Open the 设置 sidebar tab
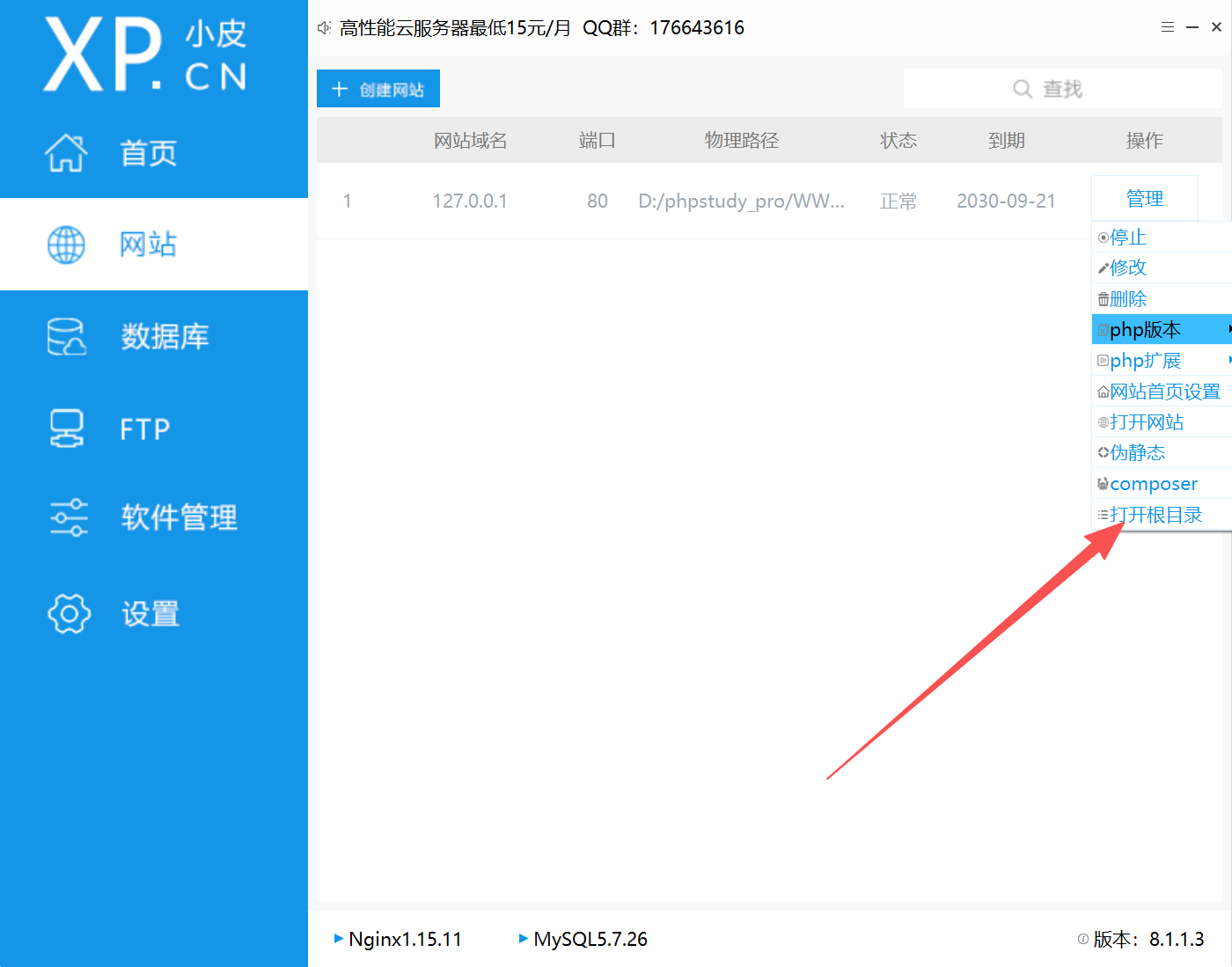 point(154,613)
